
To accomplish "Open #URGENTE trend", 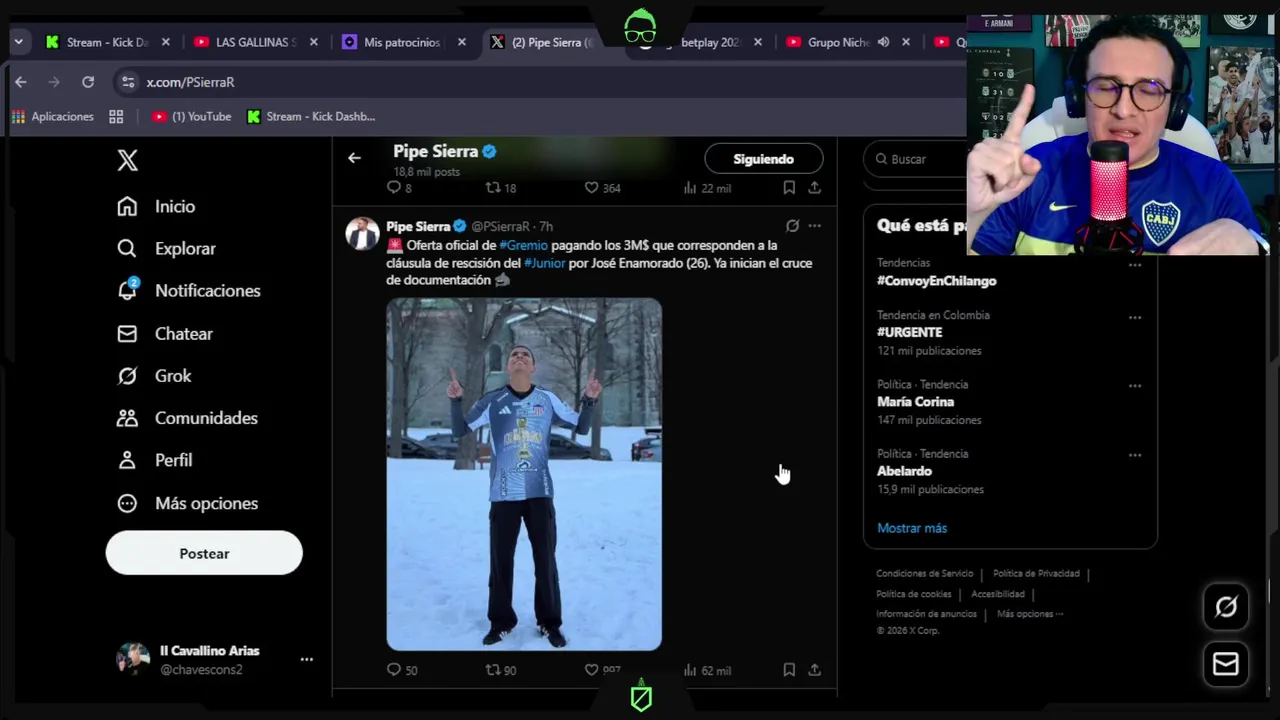I will click(909, 332).
